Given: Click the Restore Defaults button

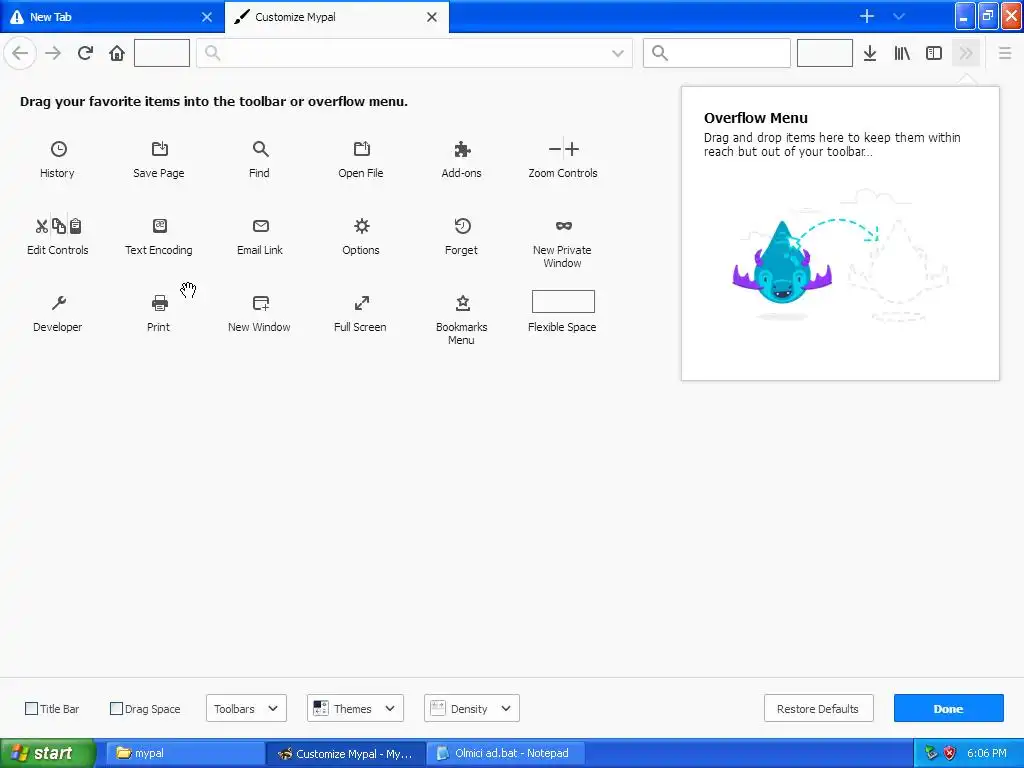Looking at the screenshot, I should 818,709.
